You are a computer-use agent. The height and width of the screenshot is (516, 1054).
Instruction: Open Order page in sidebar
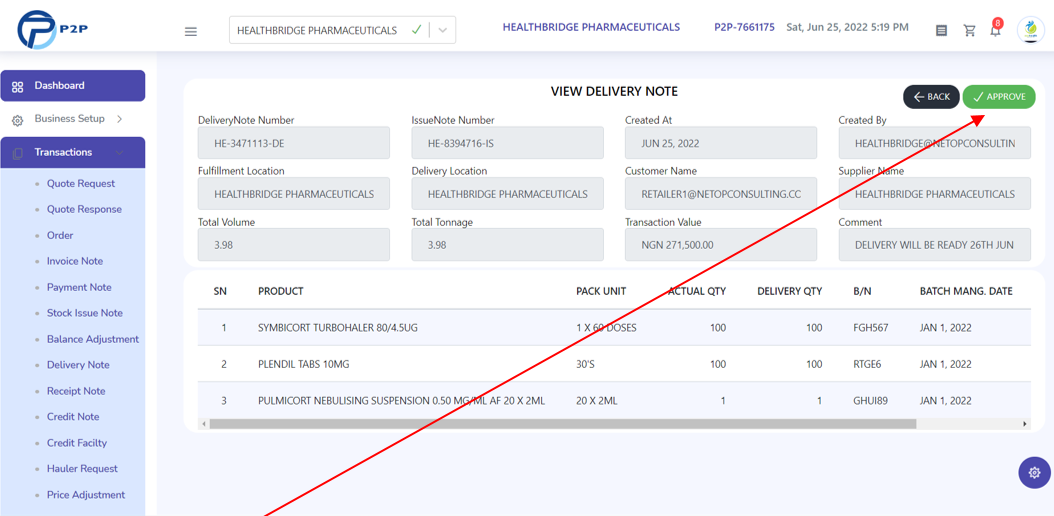(60, 235)
